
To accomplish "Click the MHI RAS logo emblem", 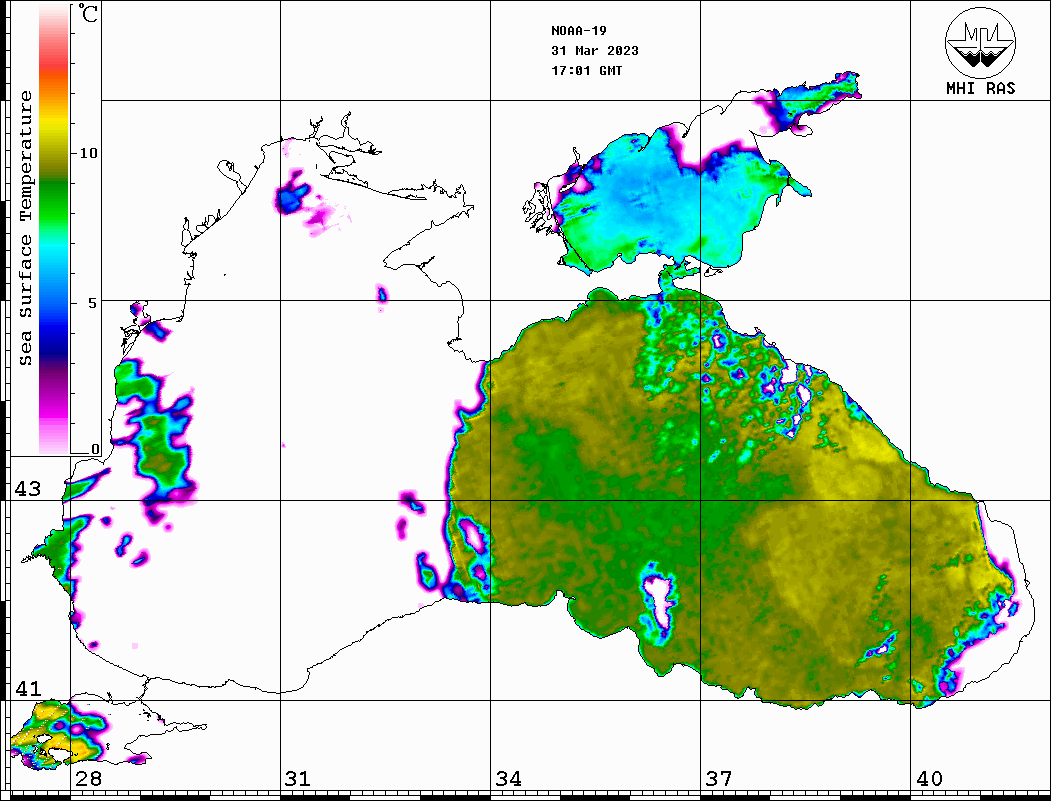I will tap(980, 42).
